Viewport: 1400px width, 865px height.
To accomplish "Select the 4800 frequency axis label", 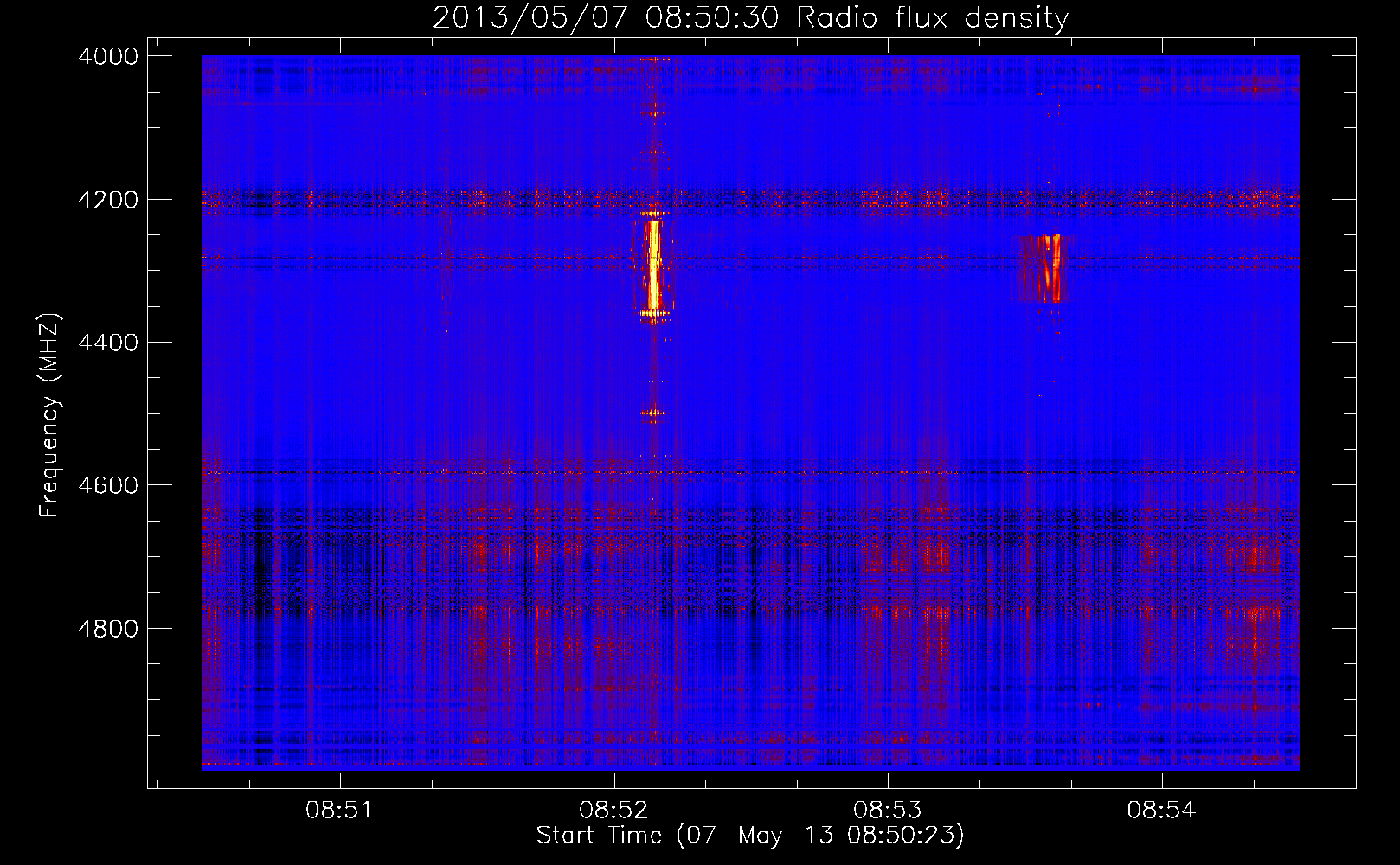I will (x=108, y=628).
